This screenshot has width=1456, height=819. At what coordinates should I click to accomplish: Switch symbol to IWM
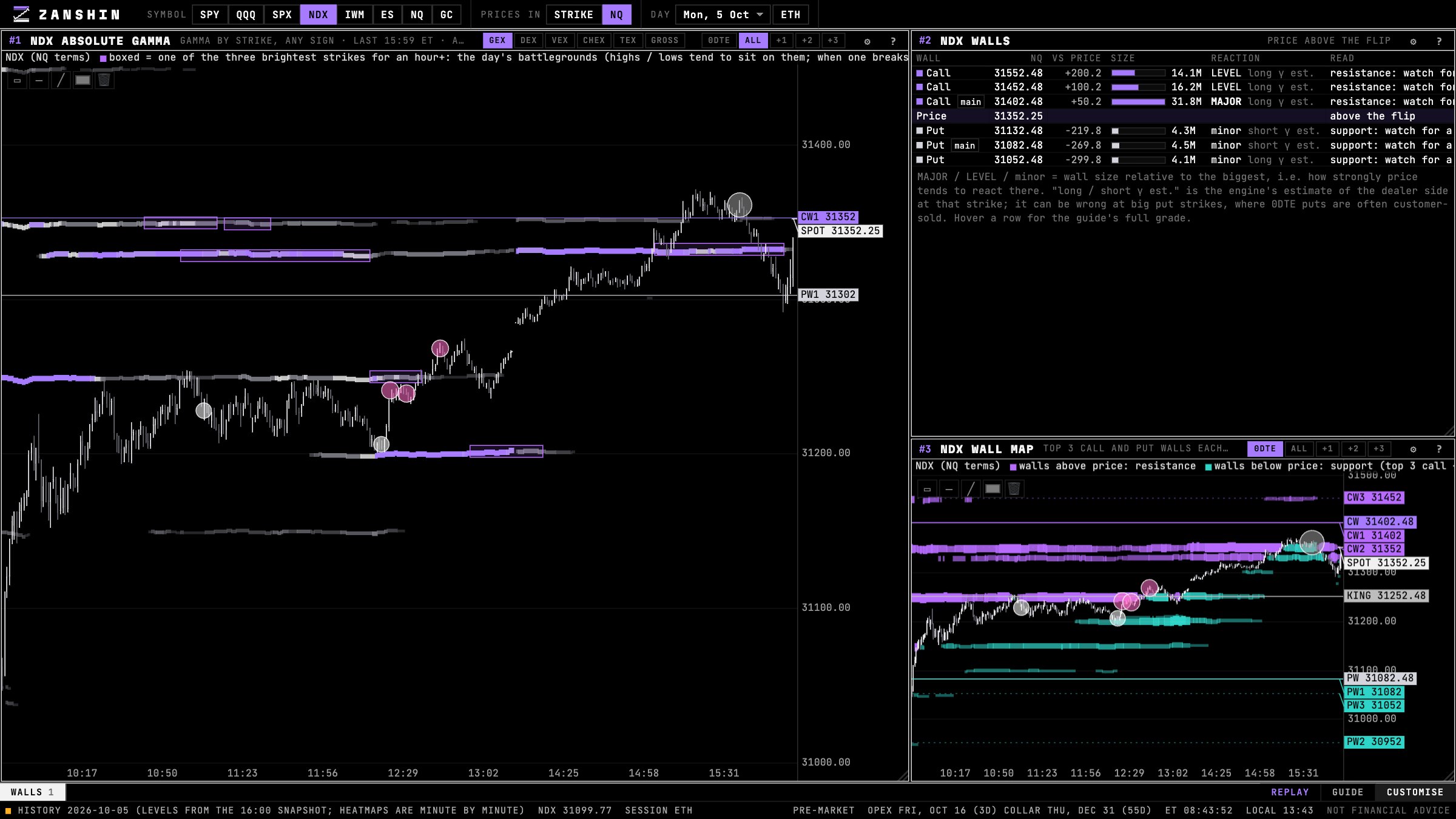point(355,15)
